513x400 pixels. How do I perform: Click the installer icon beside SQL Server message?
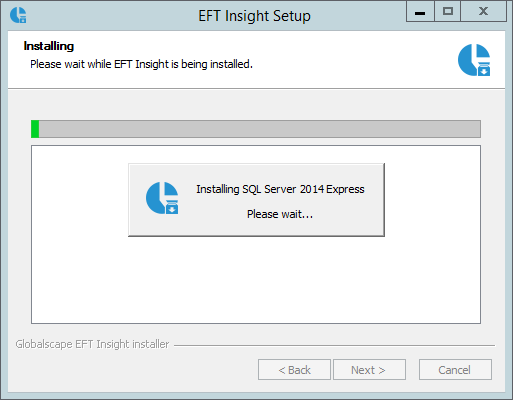(162, 198)
